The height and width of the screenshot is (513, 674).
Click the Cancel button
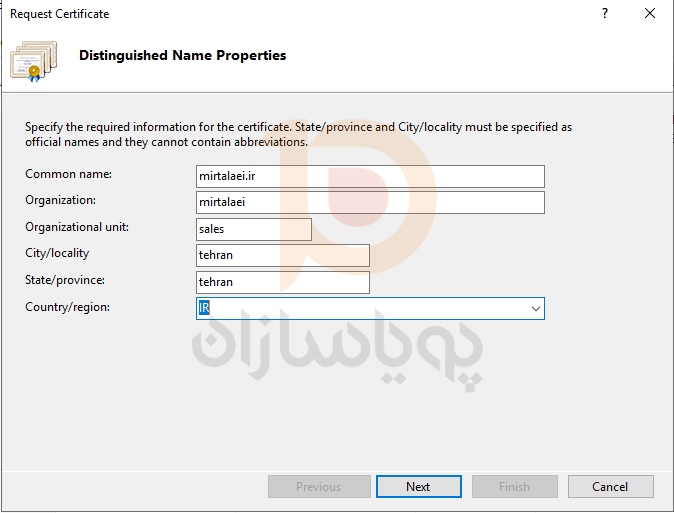(610, 487)
